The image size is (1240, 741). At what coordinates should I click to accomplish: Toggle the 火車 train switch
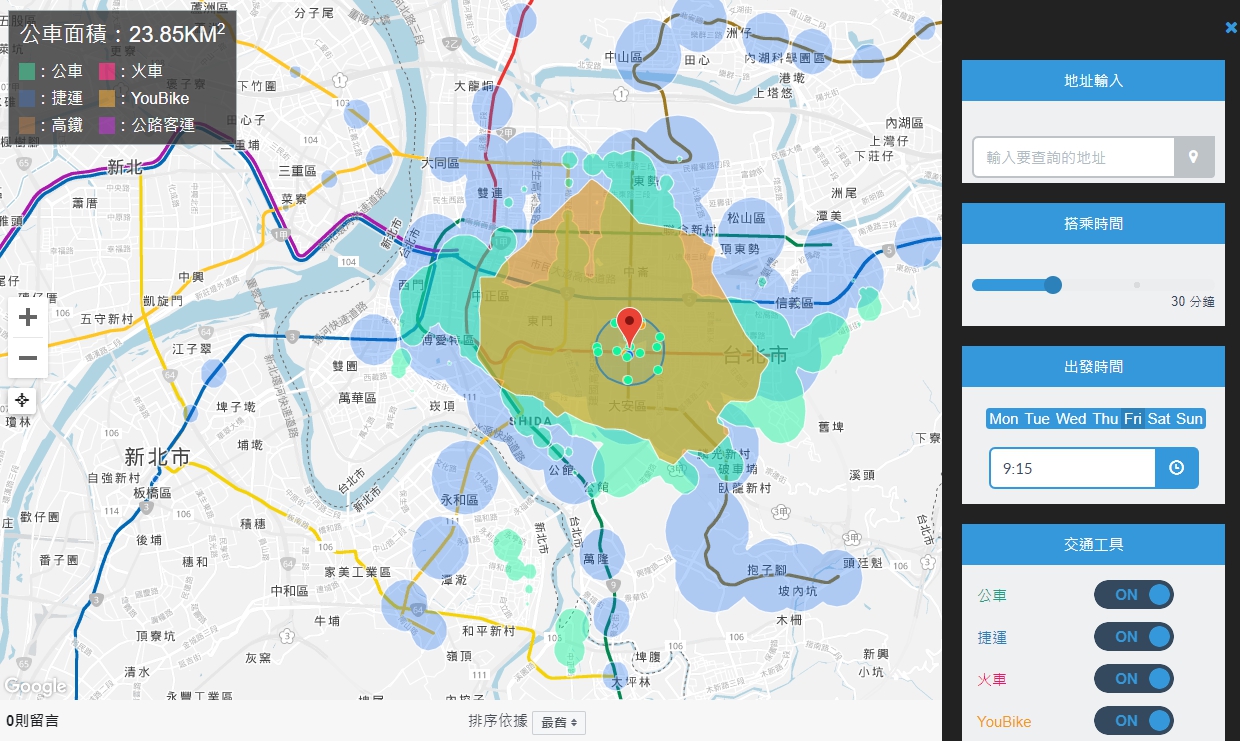(1134, 678)
